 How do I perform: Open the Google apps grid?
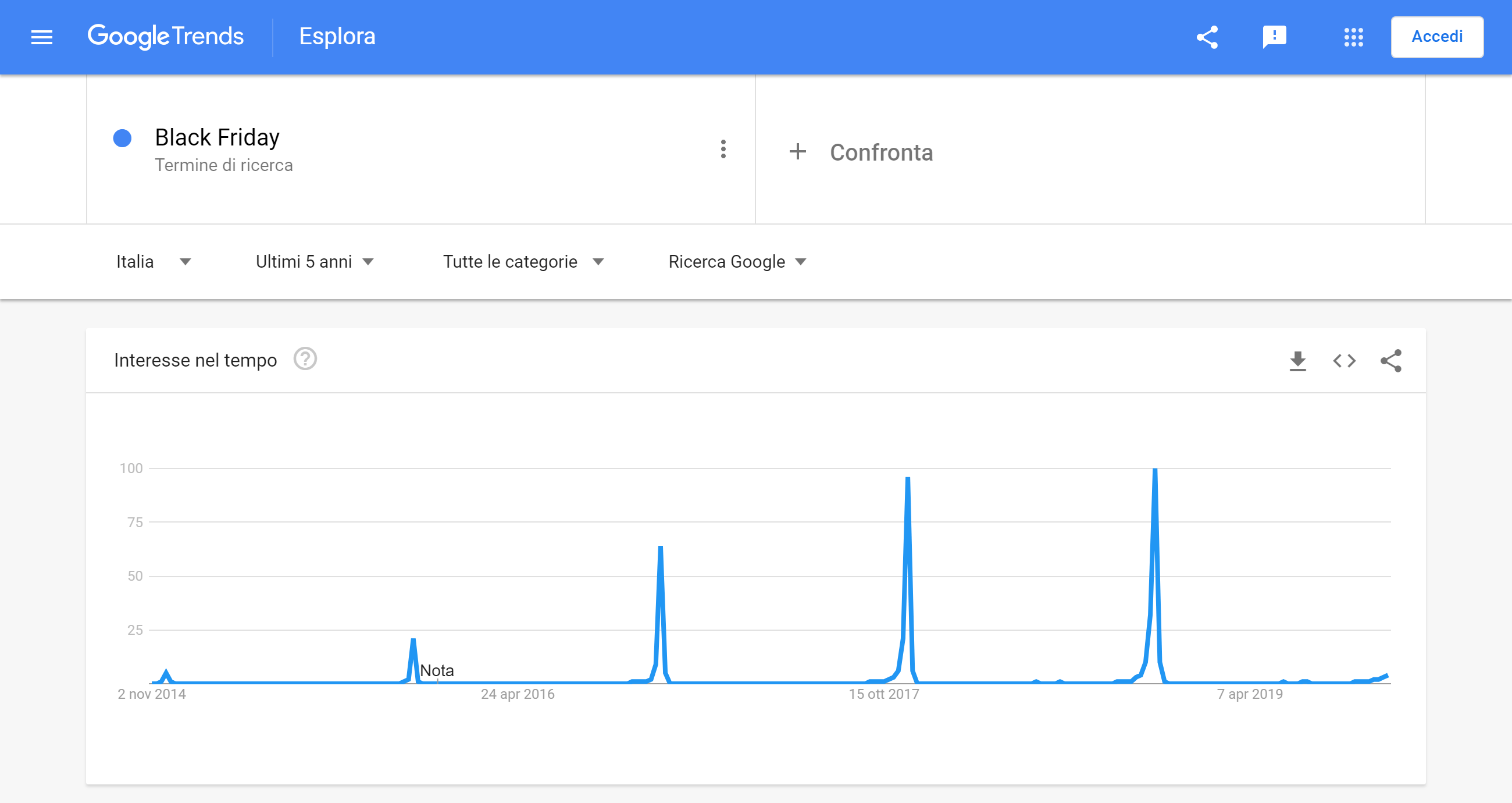click(x=1353, y=37)
